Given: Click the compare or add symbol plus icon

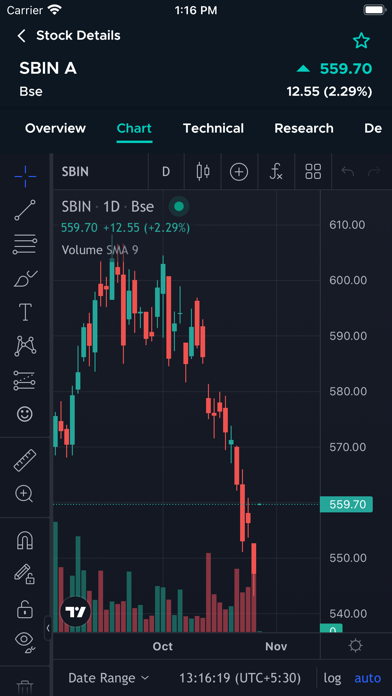Looking at the screenshot, I should [239, 172].
